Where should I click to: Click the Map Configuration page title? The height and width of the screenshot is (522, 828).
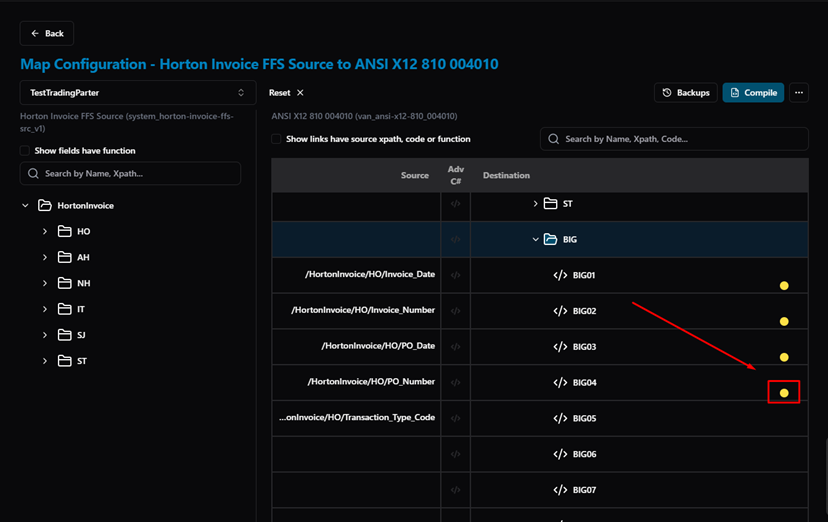click(259, 64)
